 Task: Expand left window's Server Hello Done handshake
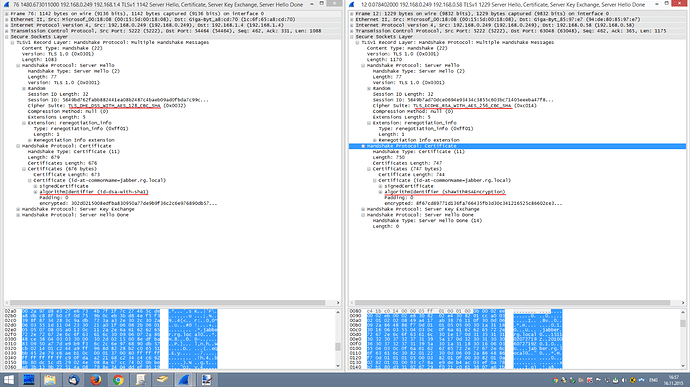18,215
